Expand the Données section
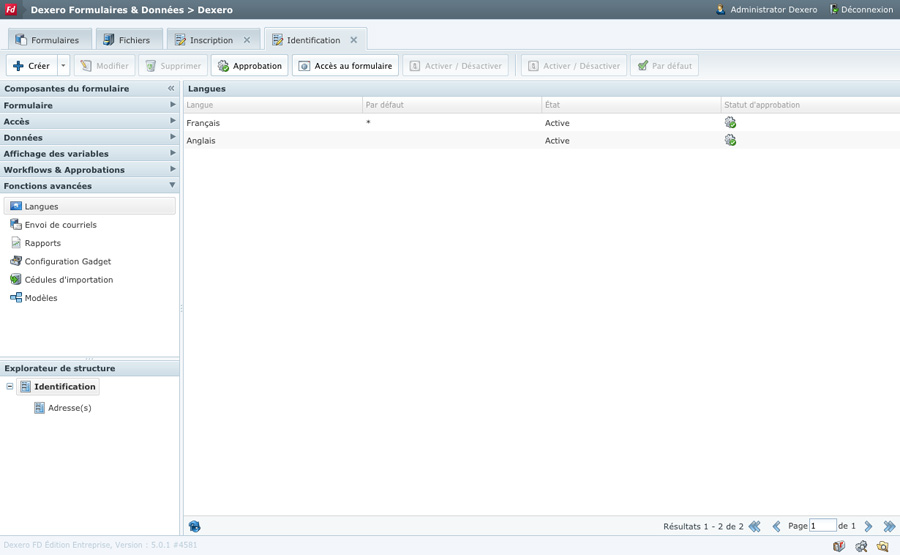The height and width of the screenshot is (555, 900). click(172, 137)
